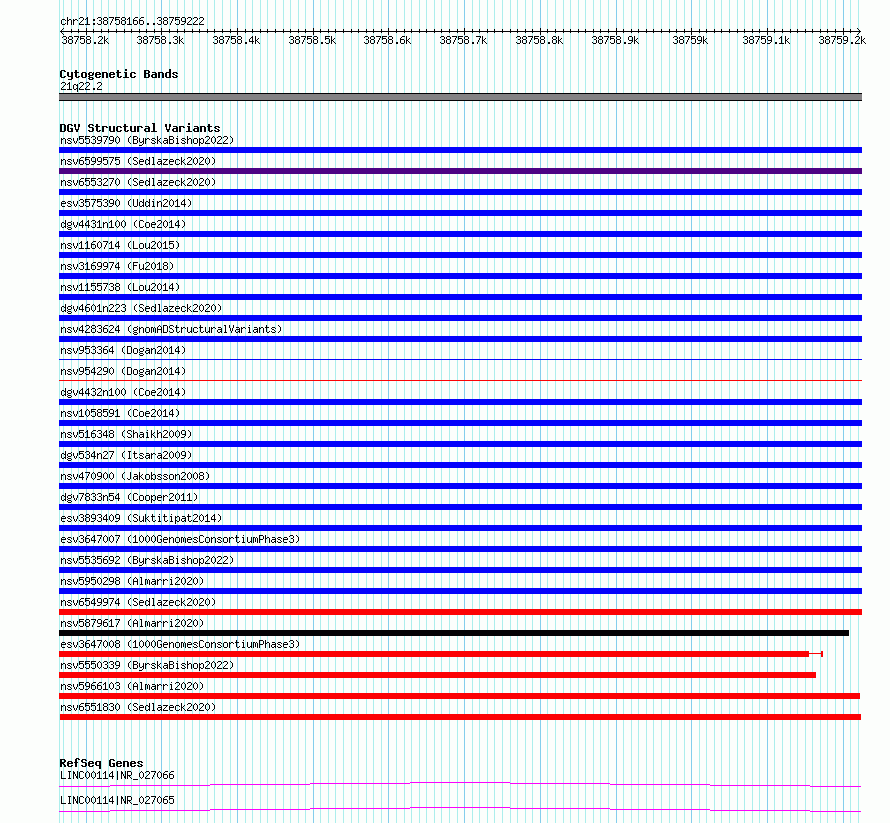The height and width of the screenshot is (823, 890).
Task: Click nsv4283624 (gnomADStructuralVariants) label
Action: (x=171, y=329)
